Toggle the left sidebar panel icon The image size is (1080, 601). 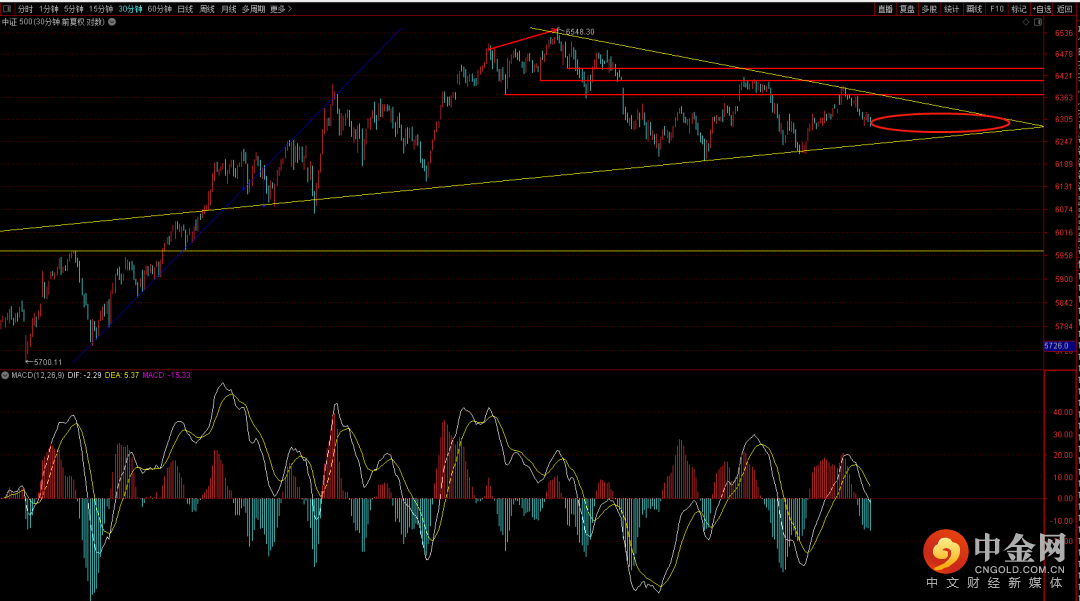(x=6, y=9)
